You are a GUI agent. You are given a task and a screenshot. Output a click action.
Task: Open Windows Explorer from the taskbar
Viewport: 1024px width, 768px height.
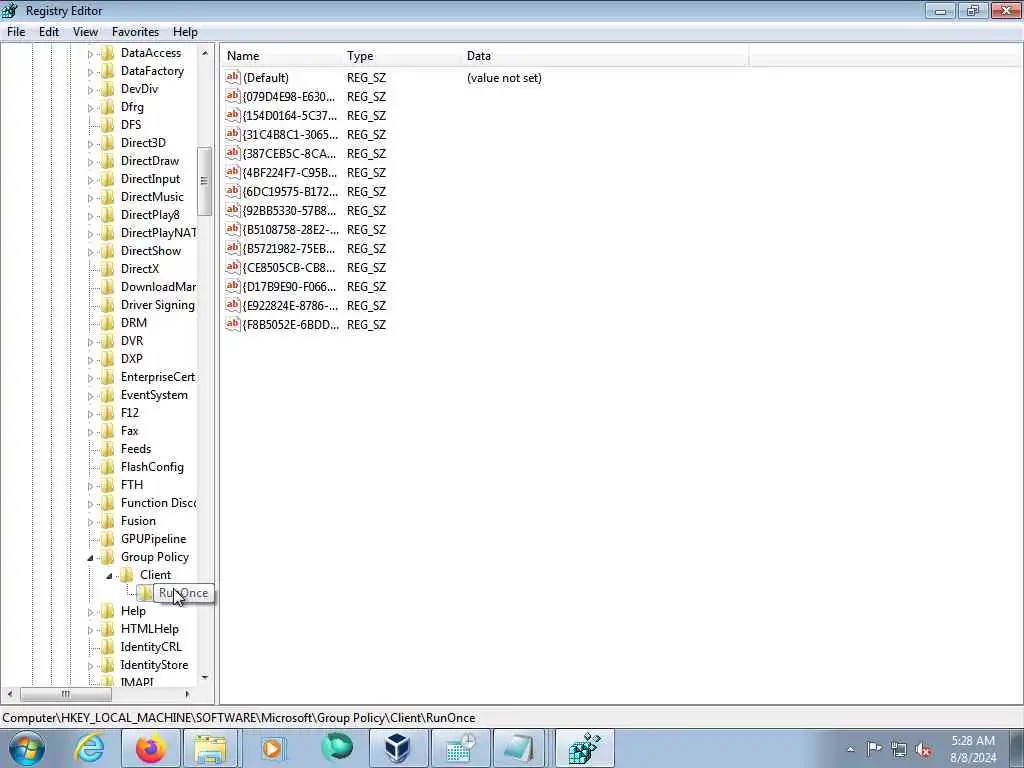point(210,748)
